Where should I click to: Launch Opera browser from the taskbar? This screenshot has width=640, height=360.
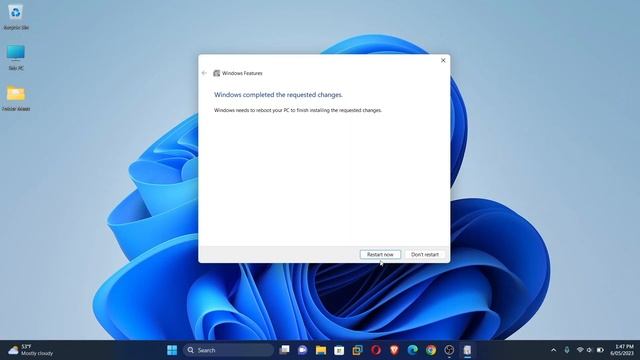click(x=376, y=350)
